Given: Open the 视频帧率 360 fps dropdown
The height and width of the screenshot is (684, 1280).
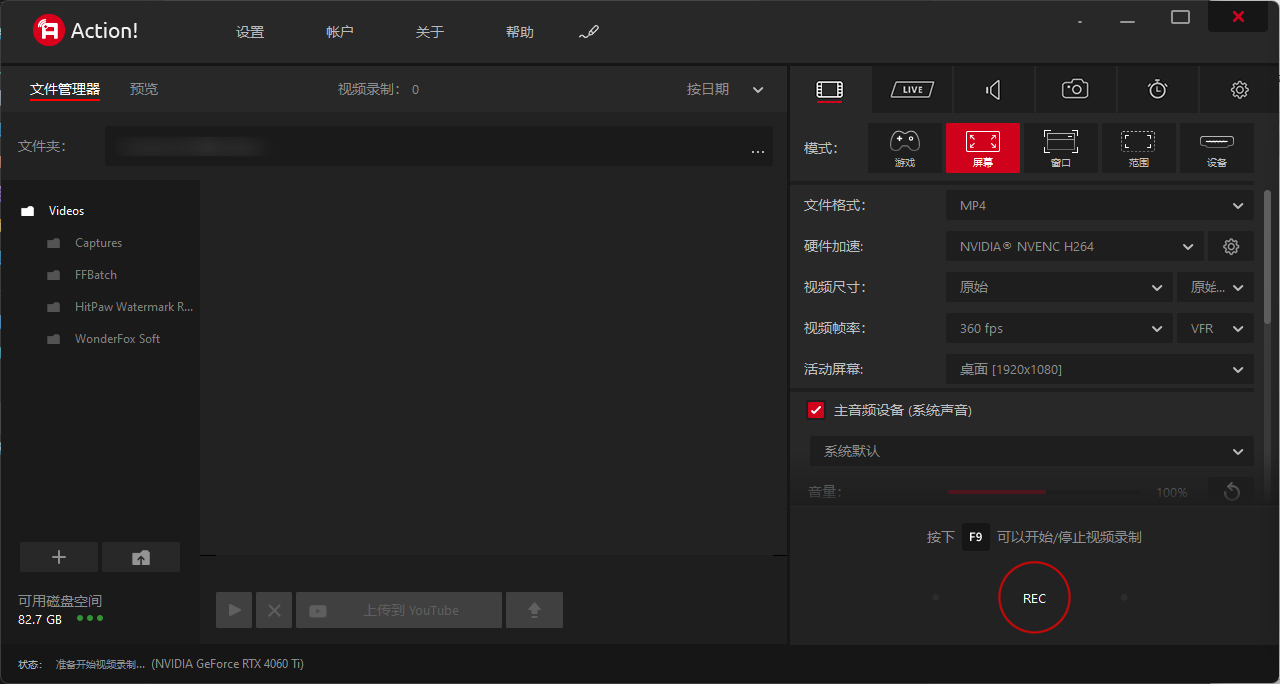Looking at the screenshot, I should pos(1059,328).
